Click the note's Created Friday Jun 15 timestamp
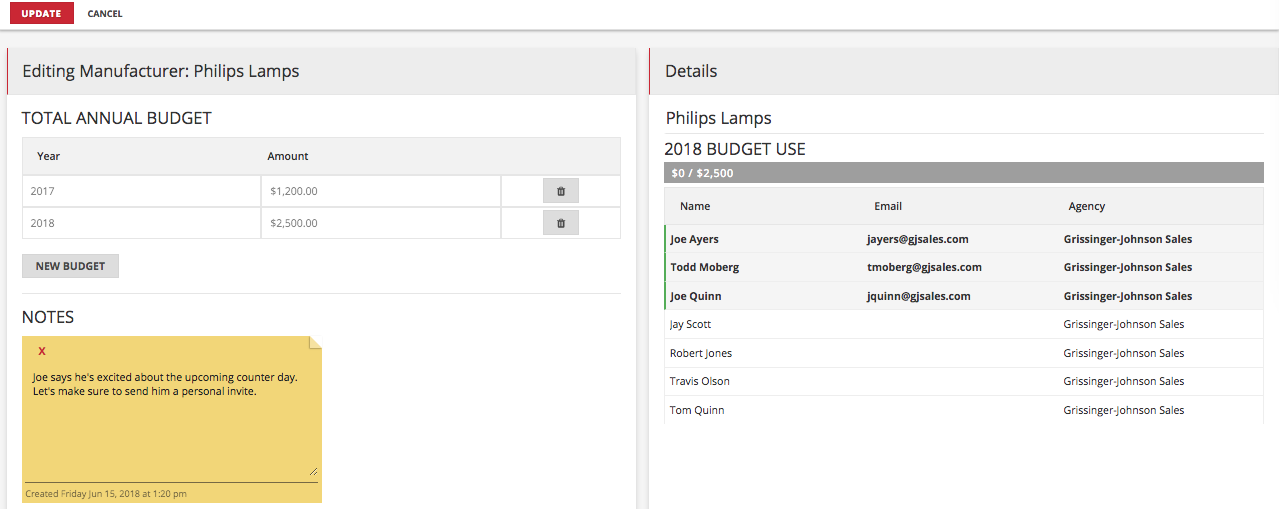 [106, 493]
